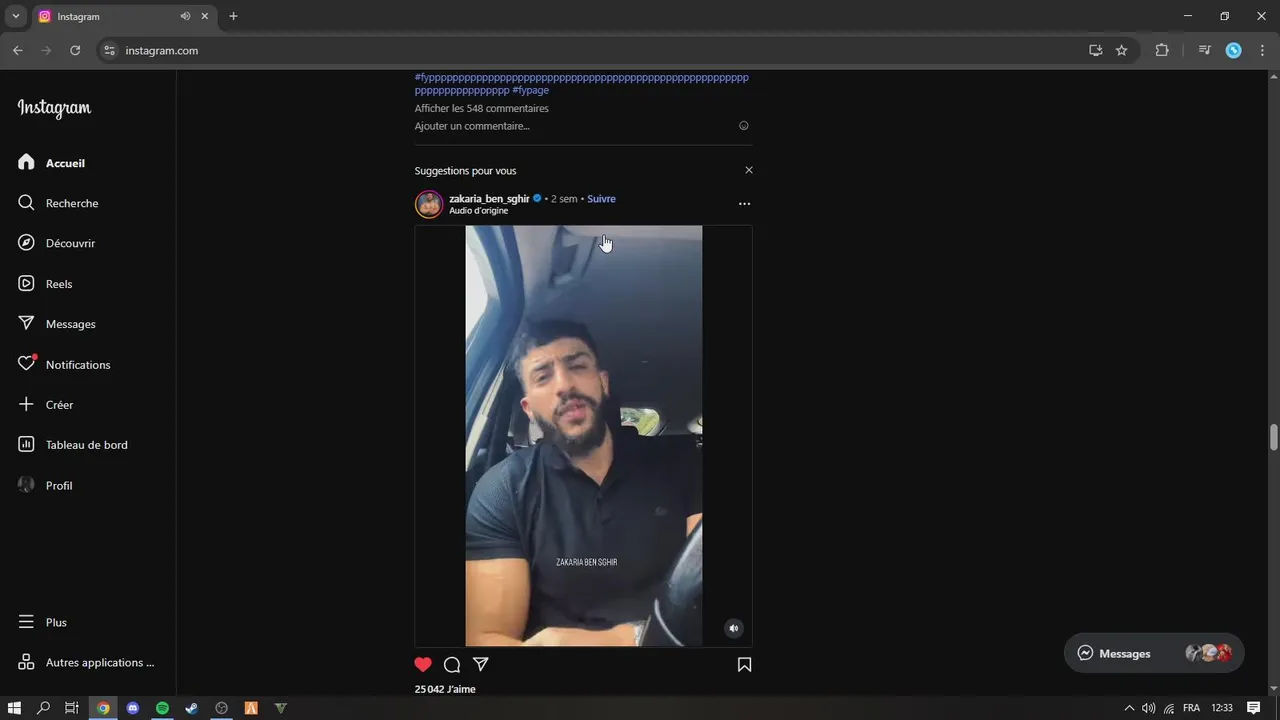Click Créer to make a new post

click(59, 405)
